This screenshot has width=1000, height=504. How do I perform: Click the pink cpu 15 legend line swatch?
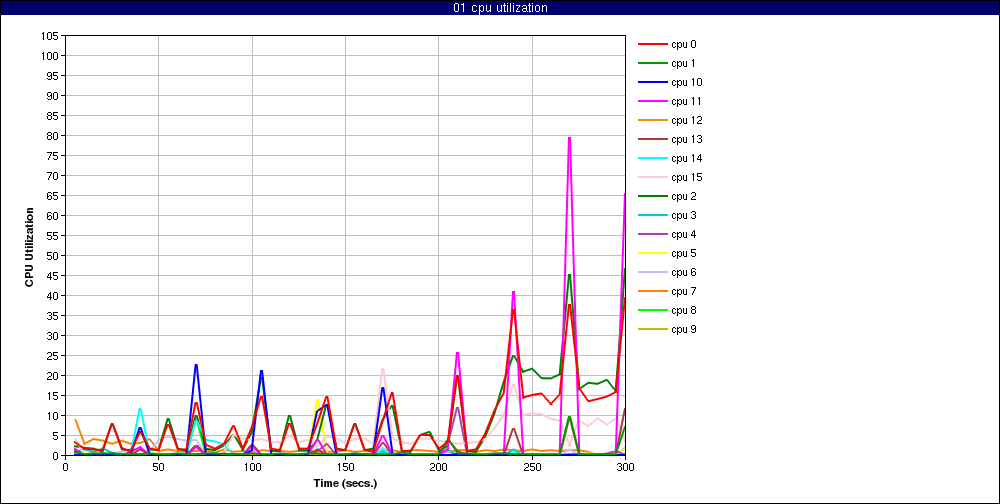(652, 177)
